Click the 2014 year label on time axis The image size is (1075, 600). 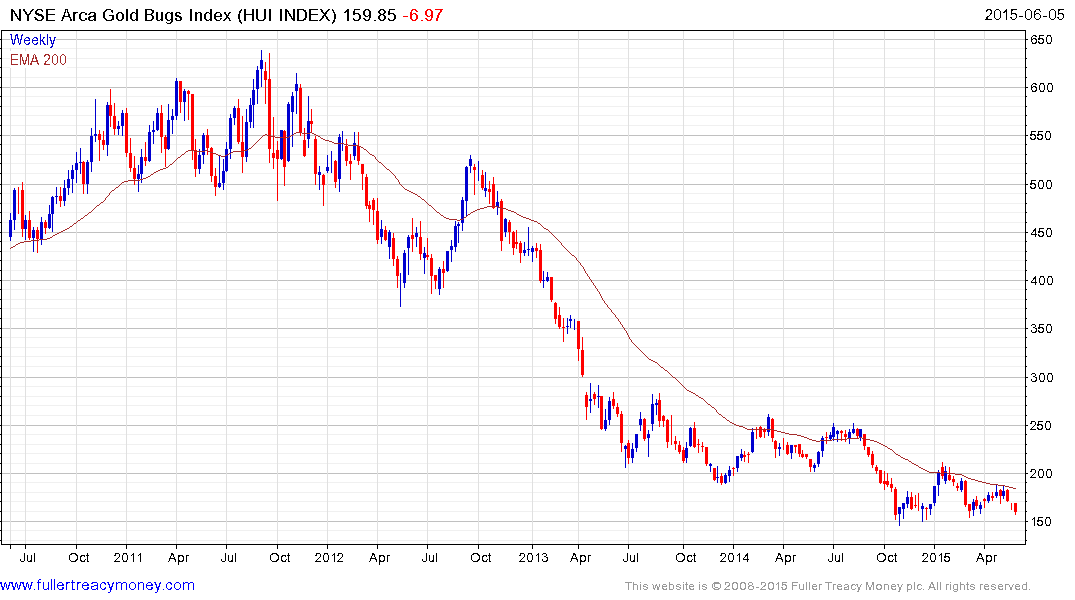[734, 557]
